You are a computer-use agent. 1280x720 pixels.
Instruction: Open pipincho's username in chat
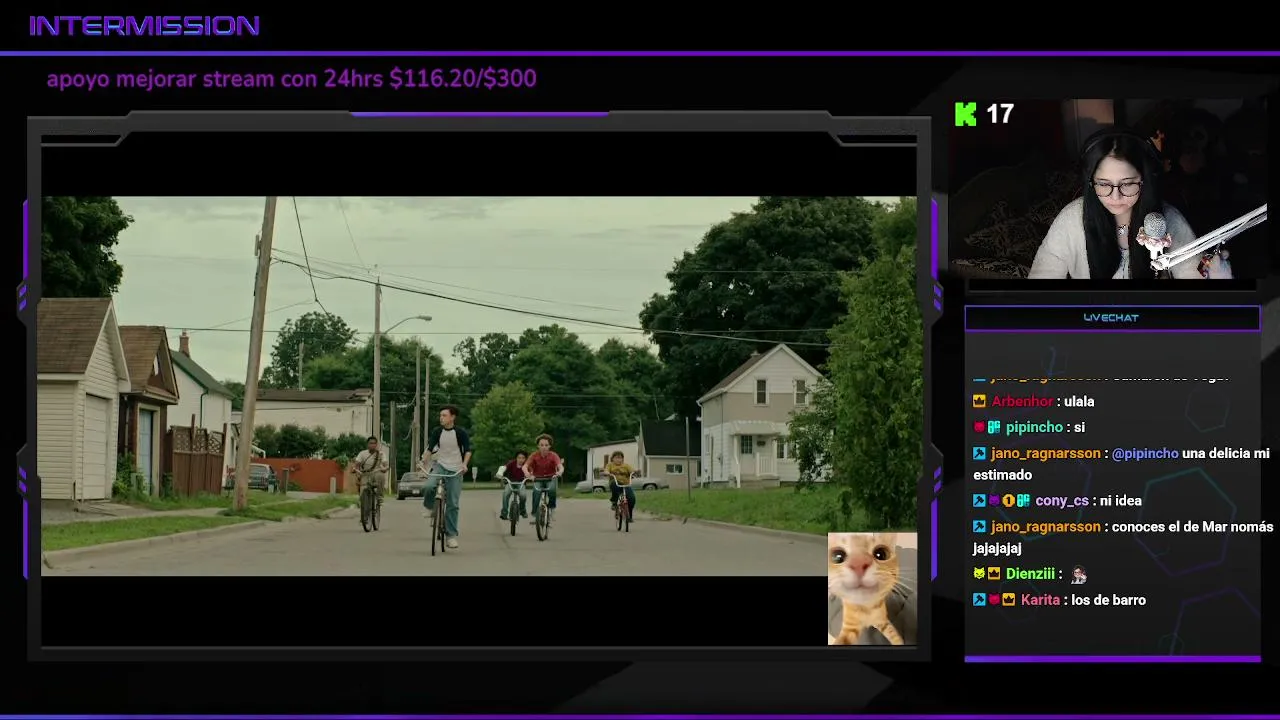[x=1034, y=427]
